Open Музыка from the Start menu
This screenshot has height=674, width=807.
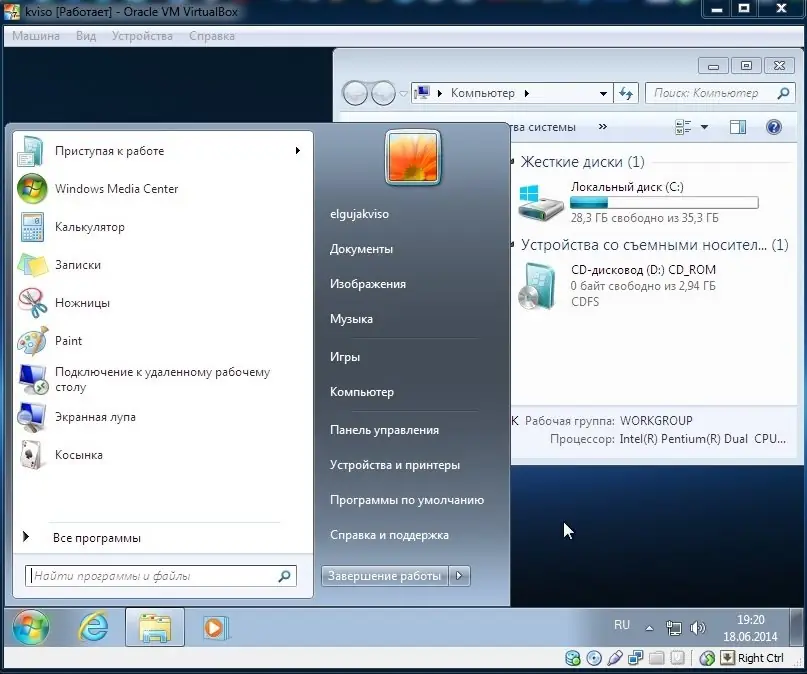pyautogui.click(x=352, y=319)
